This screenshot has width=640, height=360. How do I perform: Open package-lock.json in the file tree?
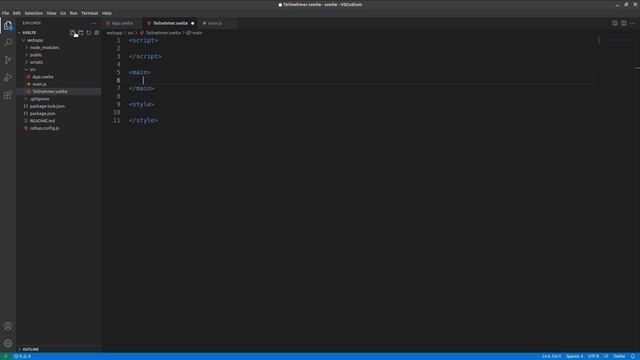click(47, 106)
